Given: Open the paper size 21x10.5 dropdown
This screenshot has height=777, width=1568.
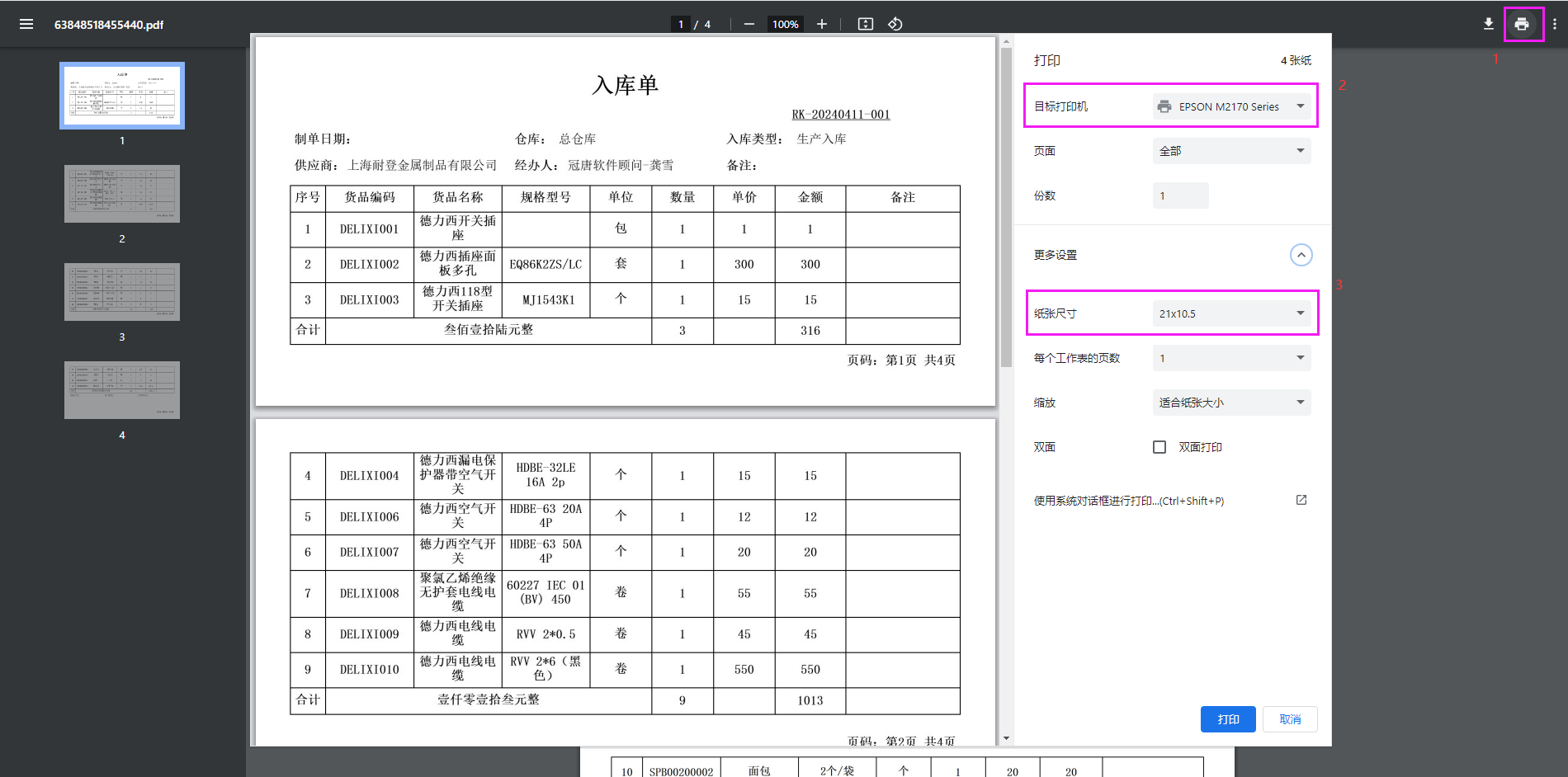Looking at the screenshot, I should tap(1231, 313).
